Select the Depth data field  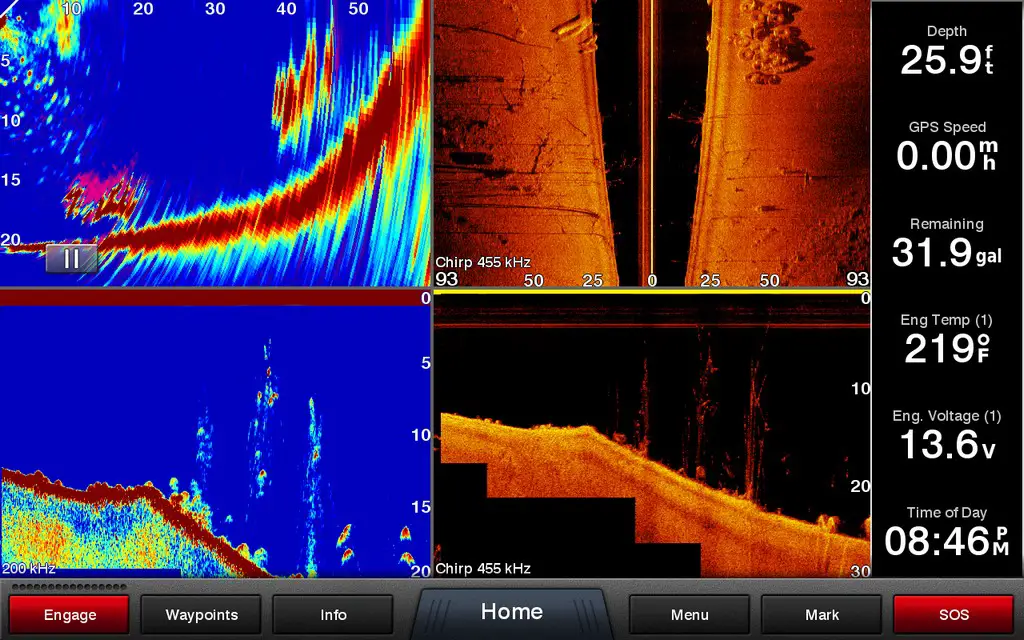(x=946, y=52)
